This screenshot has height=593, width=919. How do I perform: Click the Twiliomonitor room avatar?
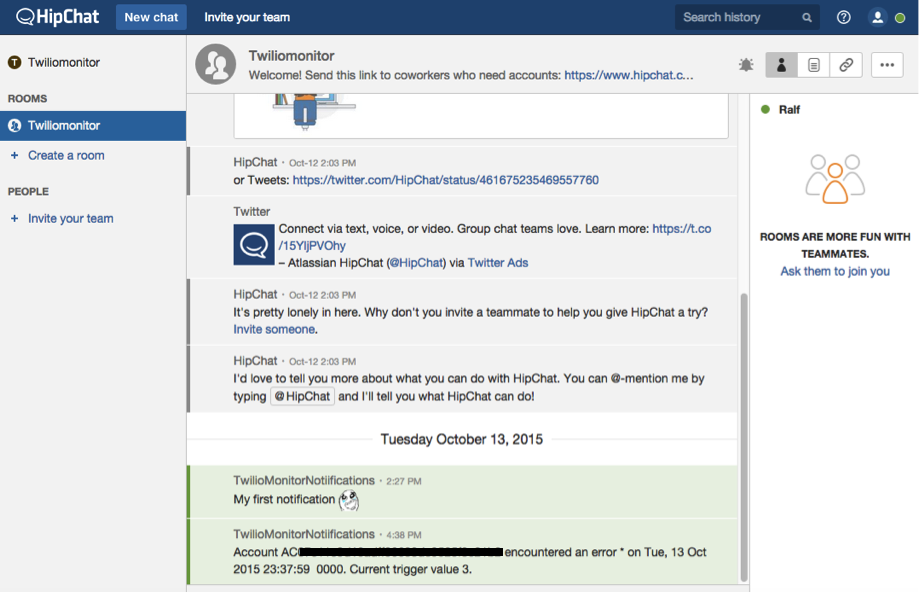[x=216, y=64]
